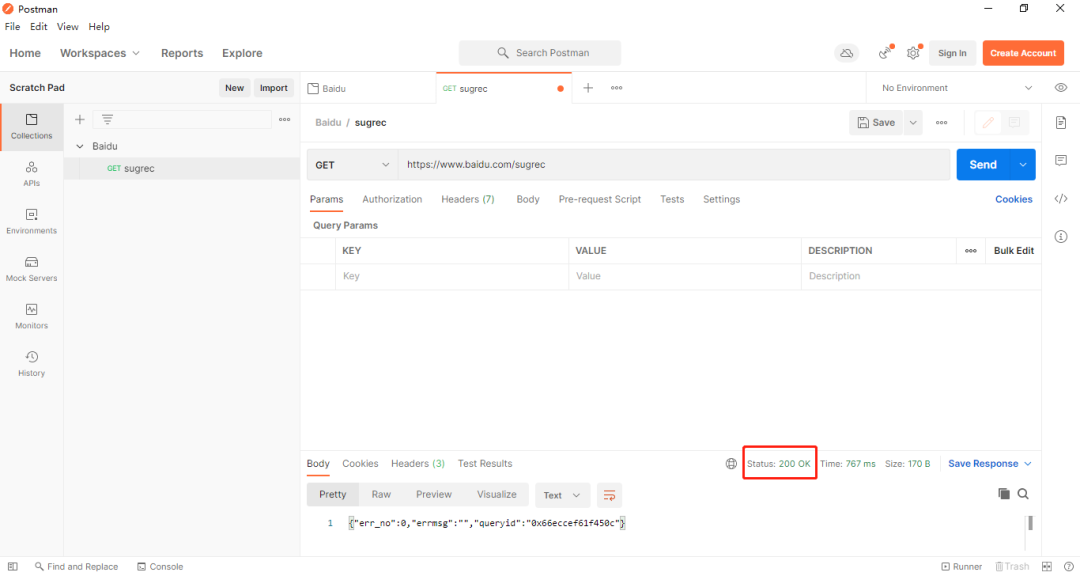The image size is (1080, 576).
Task: Switch to the request Headers (7) tab
Action: tap(468, 199)
